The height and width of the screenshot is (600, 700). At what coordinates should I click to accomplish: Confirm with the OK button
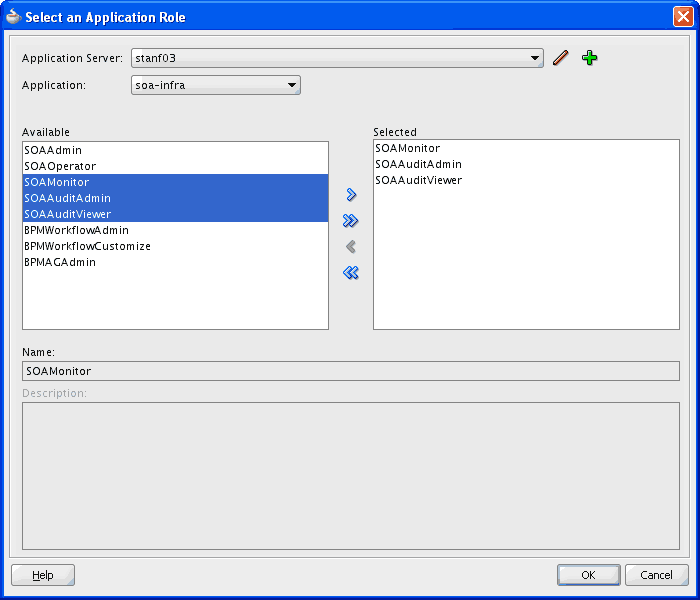point(588,575)
